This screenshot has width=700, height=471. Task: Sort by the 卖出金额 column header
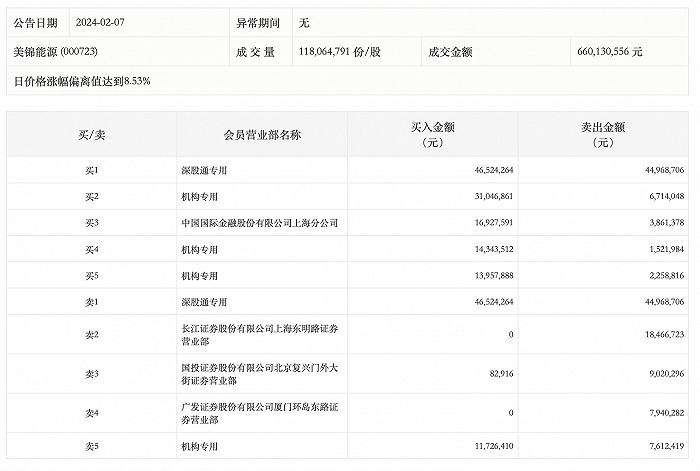click(603, 134)
